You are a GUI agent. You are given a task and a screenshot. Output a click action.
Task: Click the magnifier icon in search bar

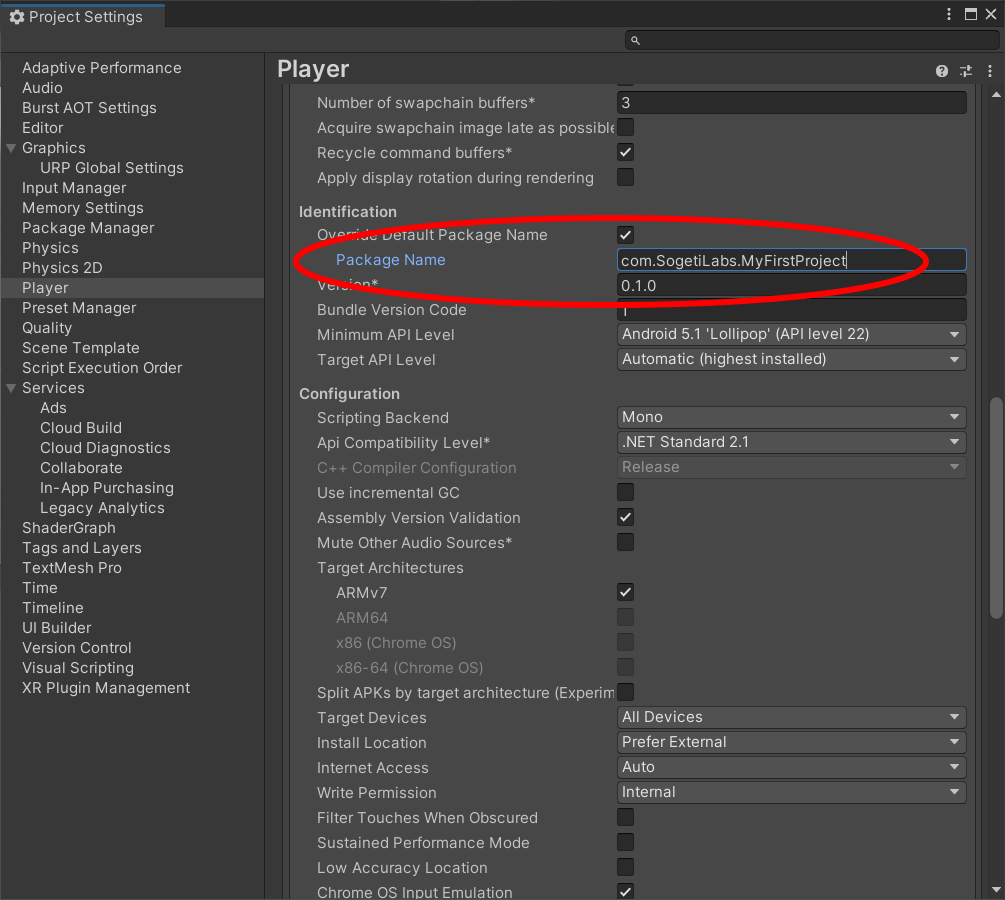[x=636, y=40]
